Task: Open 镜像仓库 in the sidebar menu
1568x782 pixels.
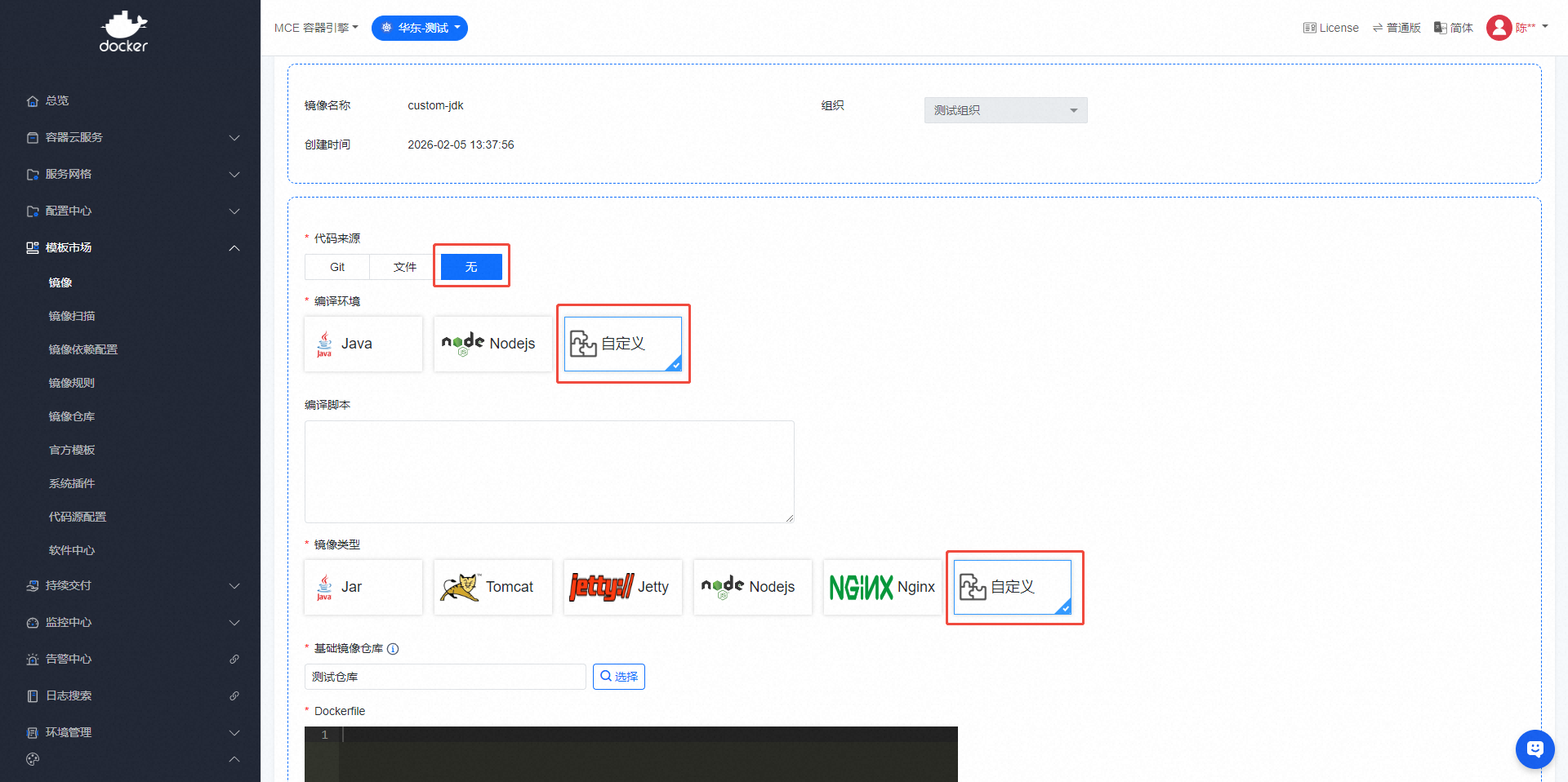Action: pyautogui.click(x=72, y=416)
